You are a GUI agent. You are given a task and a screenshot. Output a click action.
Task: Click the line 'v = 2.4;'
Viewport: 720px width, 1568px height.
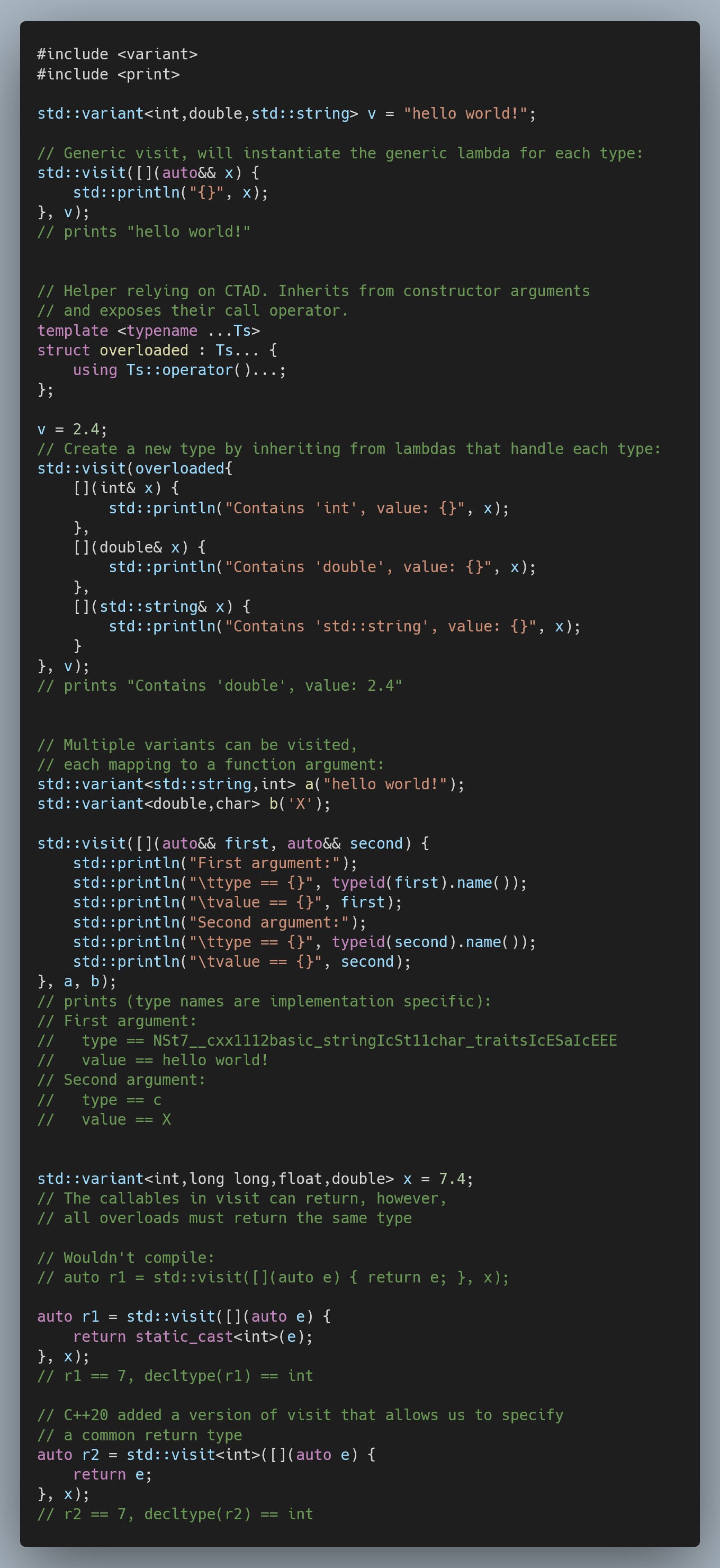pyautogui.click(x=73, y=429)
